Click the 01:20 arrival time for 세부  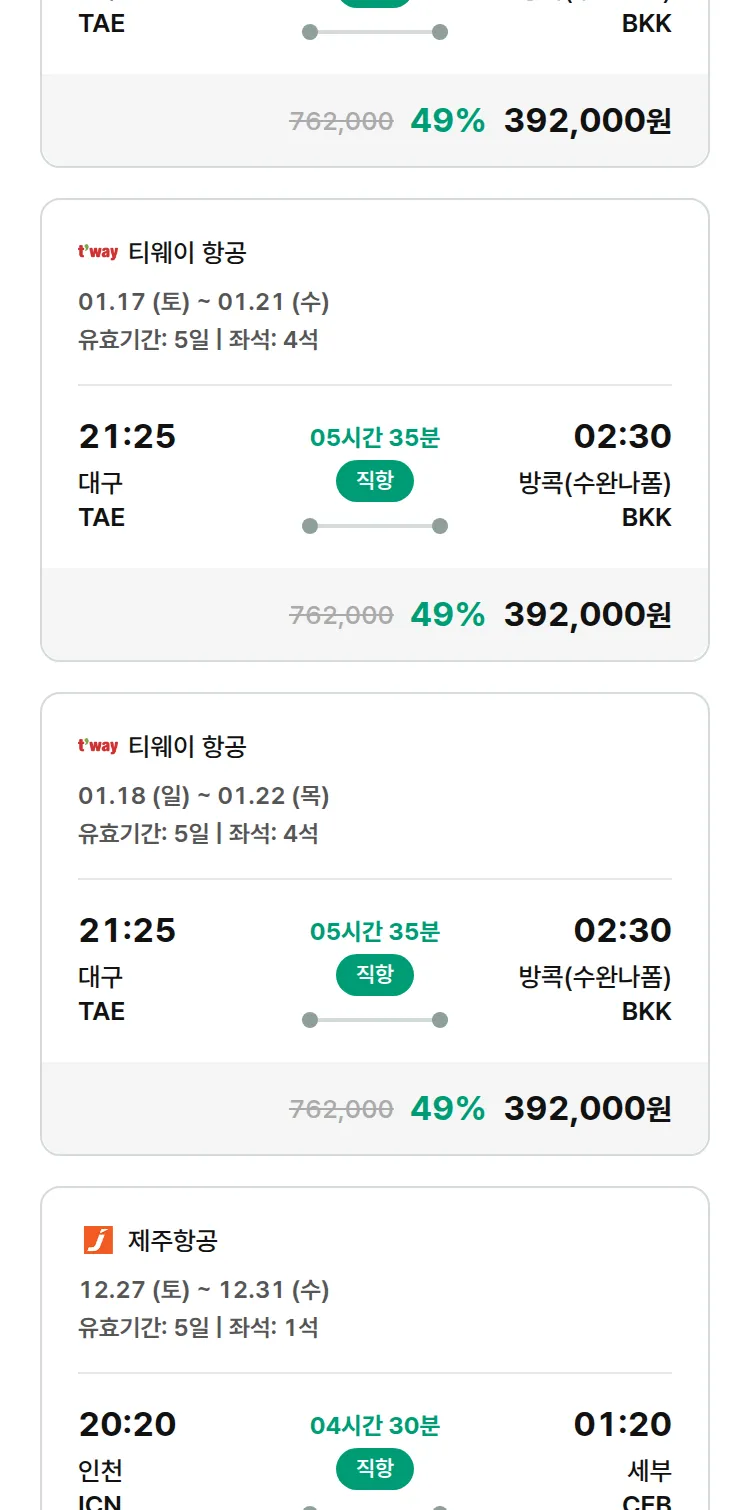(x=622, y=1424)
